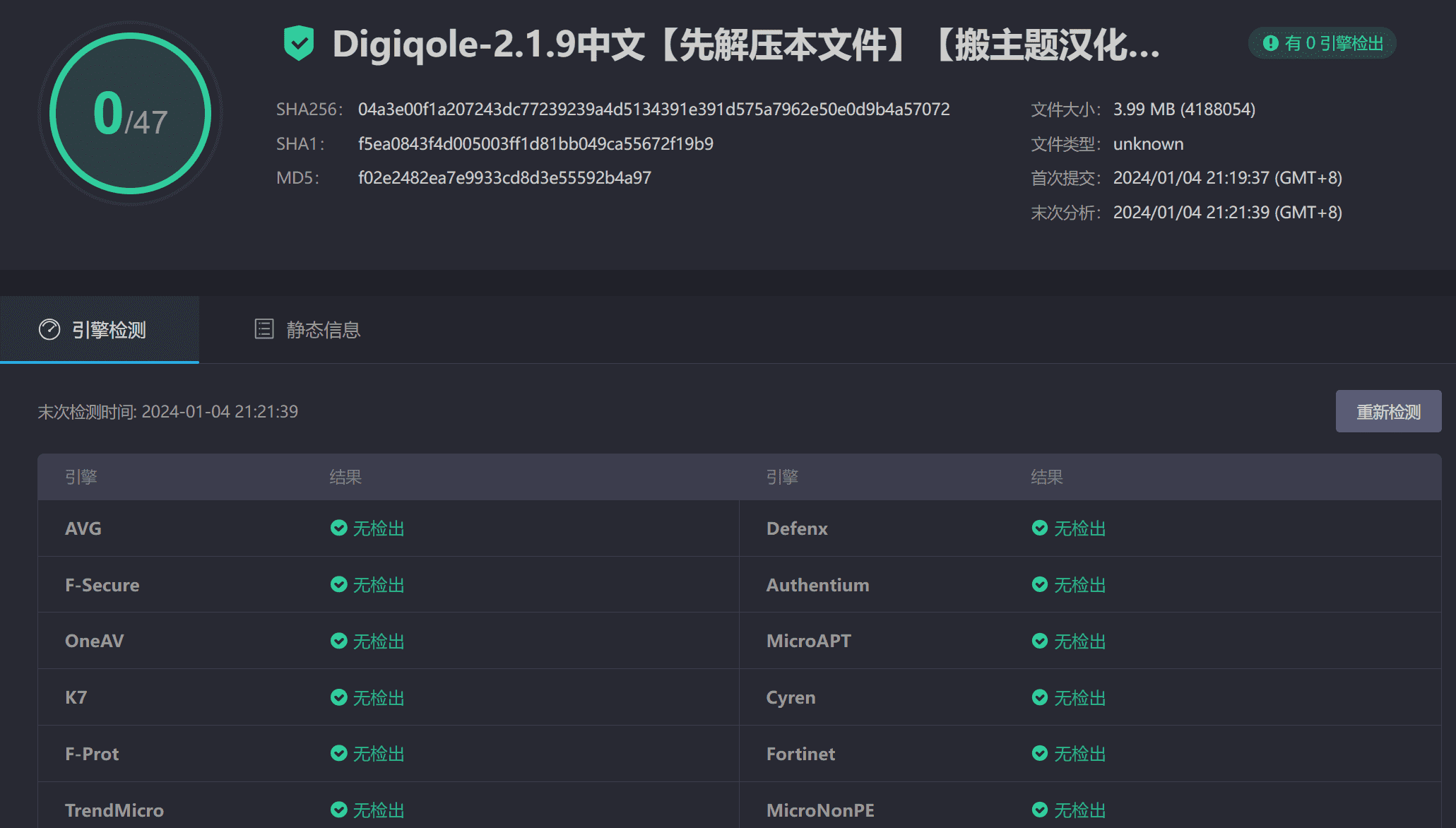This screenshot has width=1456, height=828.
Task: Click the checkmark icon in TrendMicro row
Action: pyautogui.click(x=339, y=810)
